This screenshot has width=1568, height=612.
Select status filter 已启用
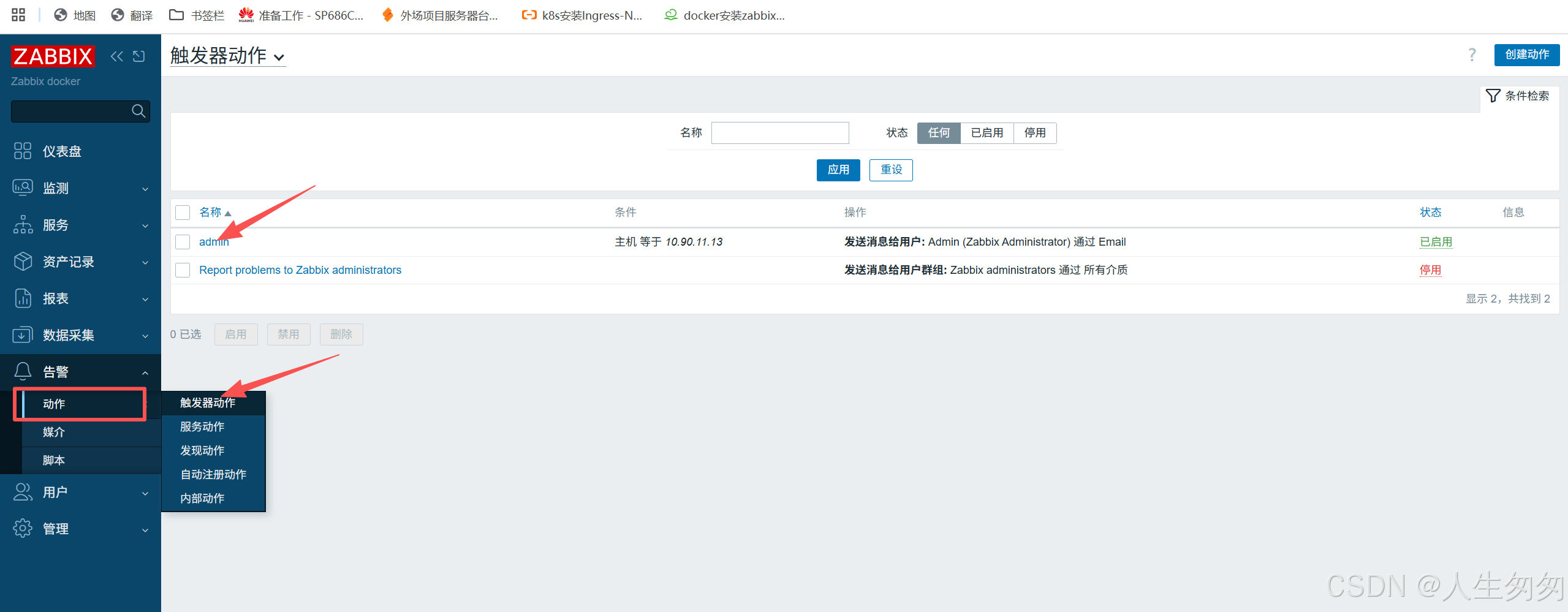coord(987,133)
